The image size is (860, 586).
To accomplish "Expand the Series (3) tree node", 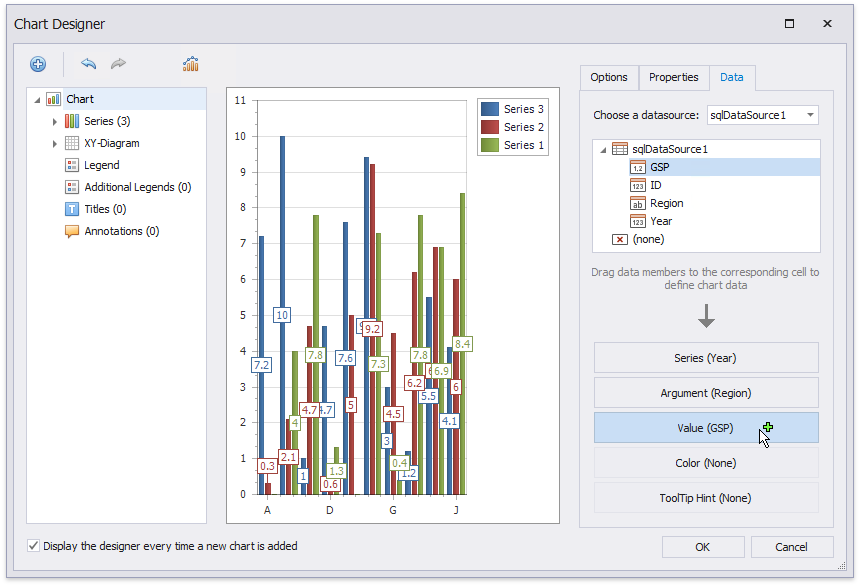I will coord(55,122).
